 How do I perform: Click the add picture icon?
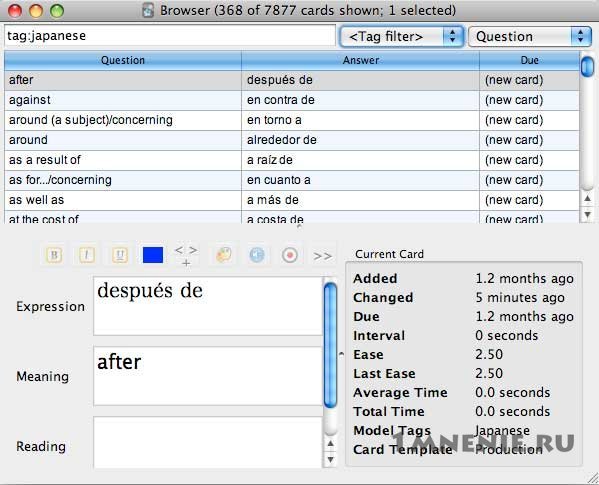tap(224, 255)
